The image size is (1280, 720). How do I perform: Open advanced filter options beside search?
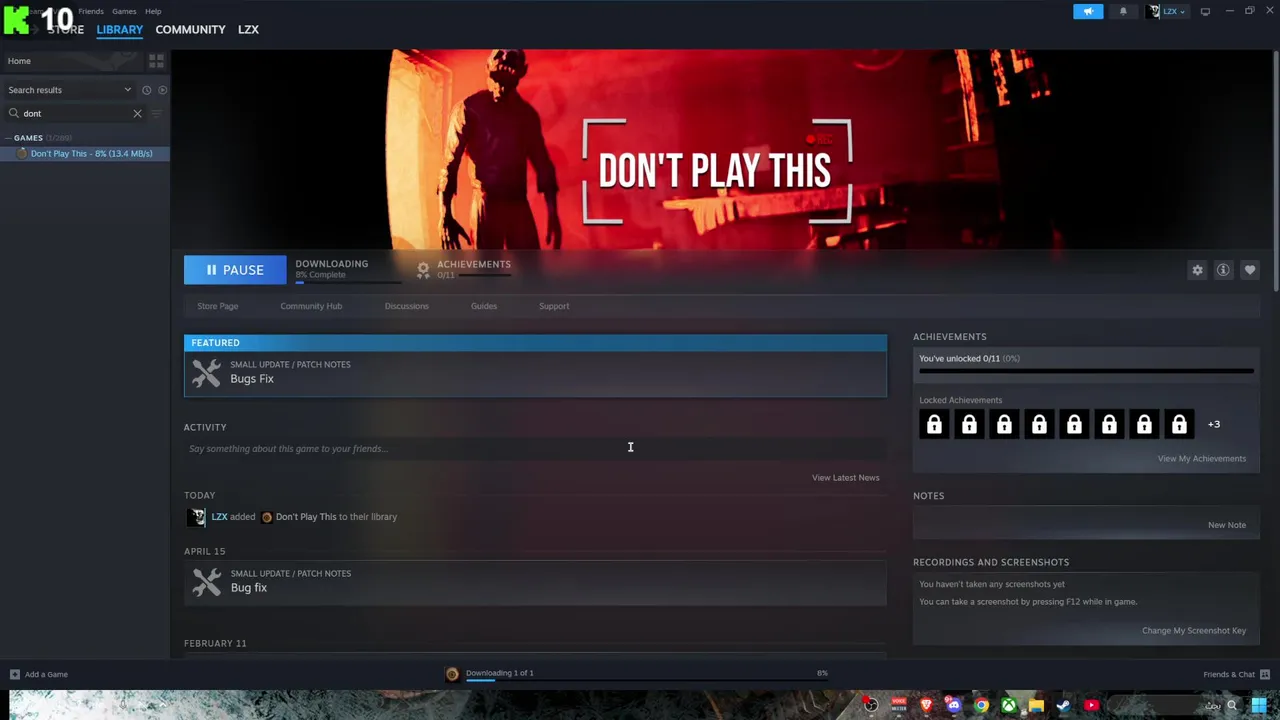(x=156, y=114)
